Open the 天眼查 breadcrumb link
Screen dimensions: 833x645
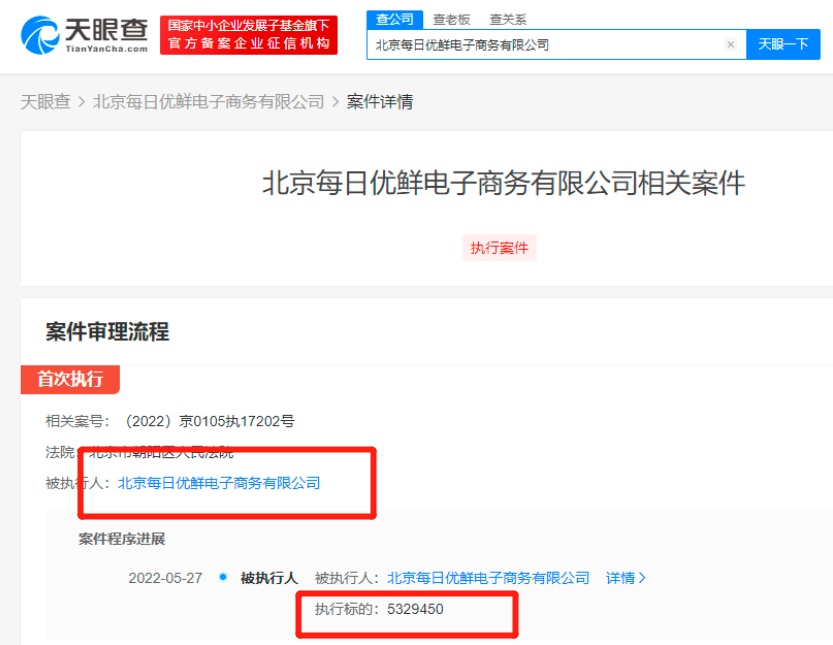tap(46, 101)
